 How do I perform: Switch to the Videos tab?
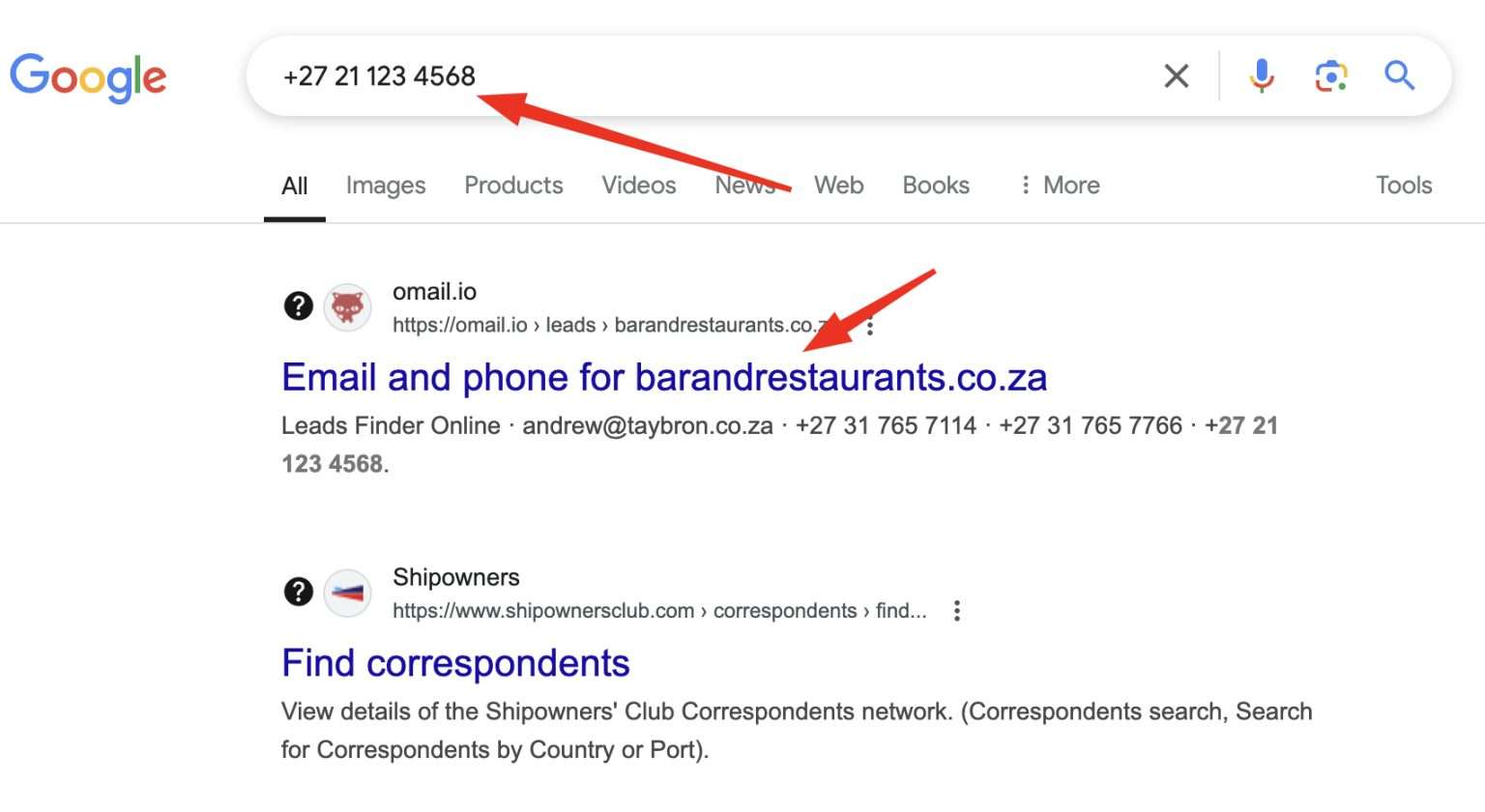[x=638, y=185]
